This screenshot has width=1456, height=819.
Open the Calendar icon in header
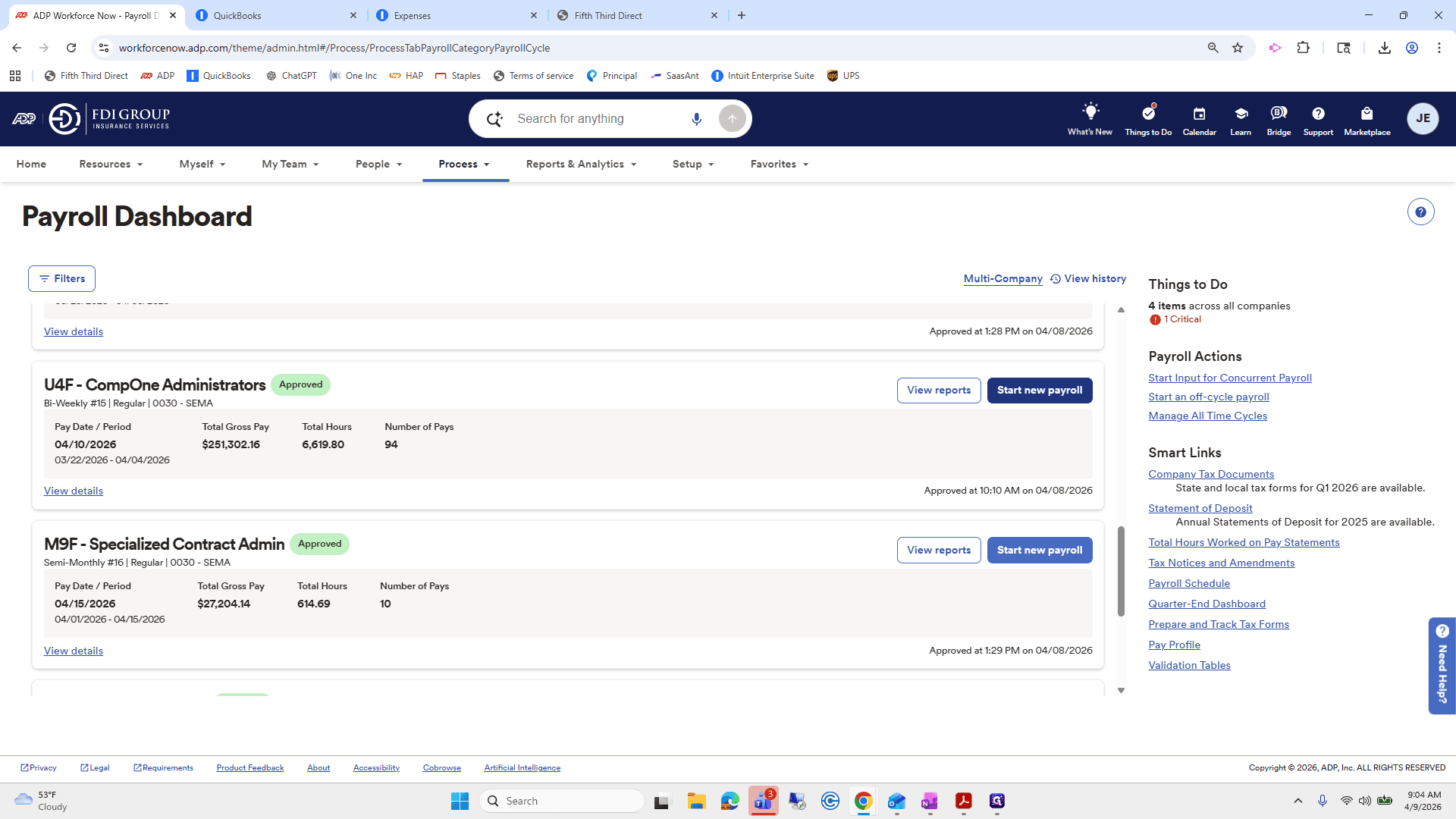click(1199, 114)
